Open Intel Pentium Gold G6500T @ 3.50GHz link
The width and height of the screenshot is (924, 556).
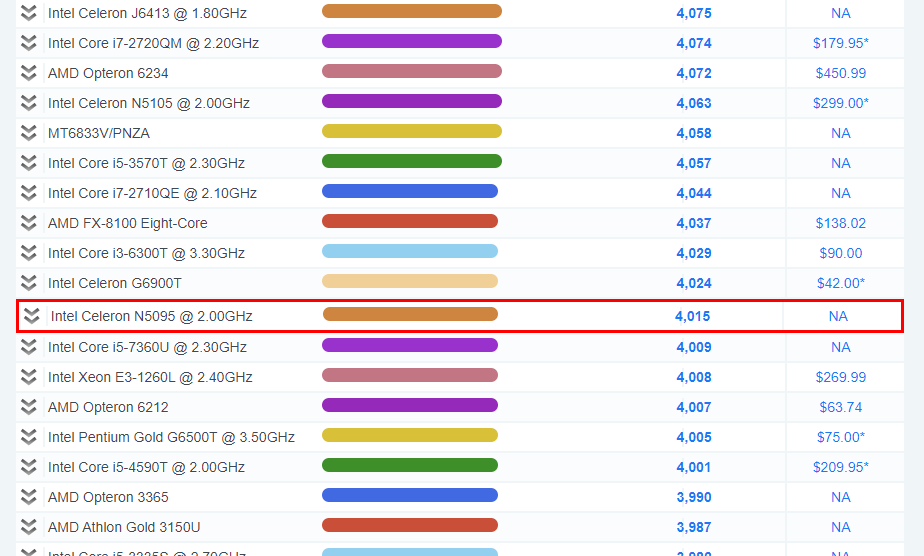point(171,437)
